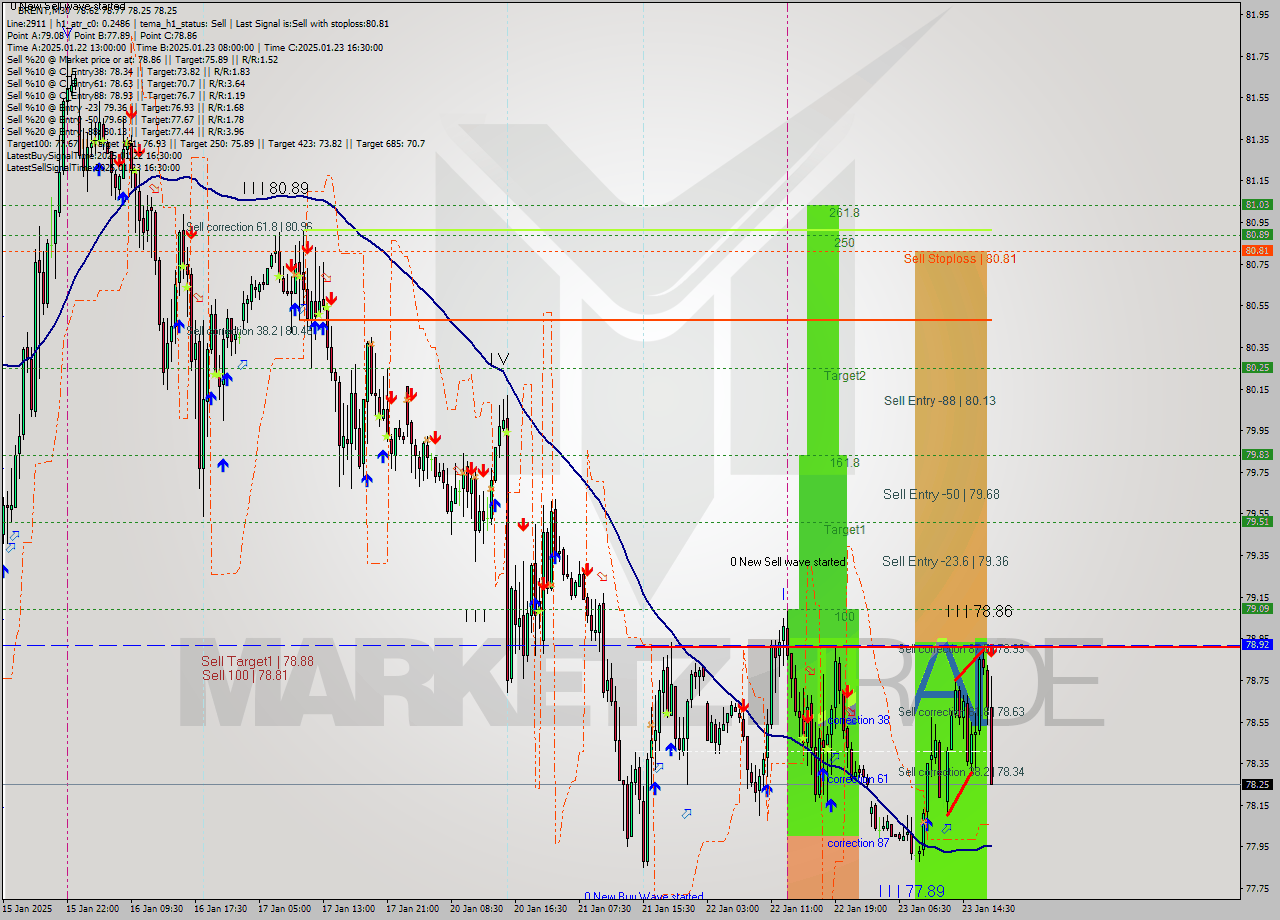Click the green 80.25 price marker
The height and width of the screenshot is (920, 1280).
pos(1257,367)
